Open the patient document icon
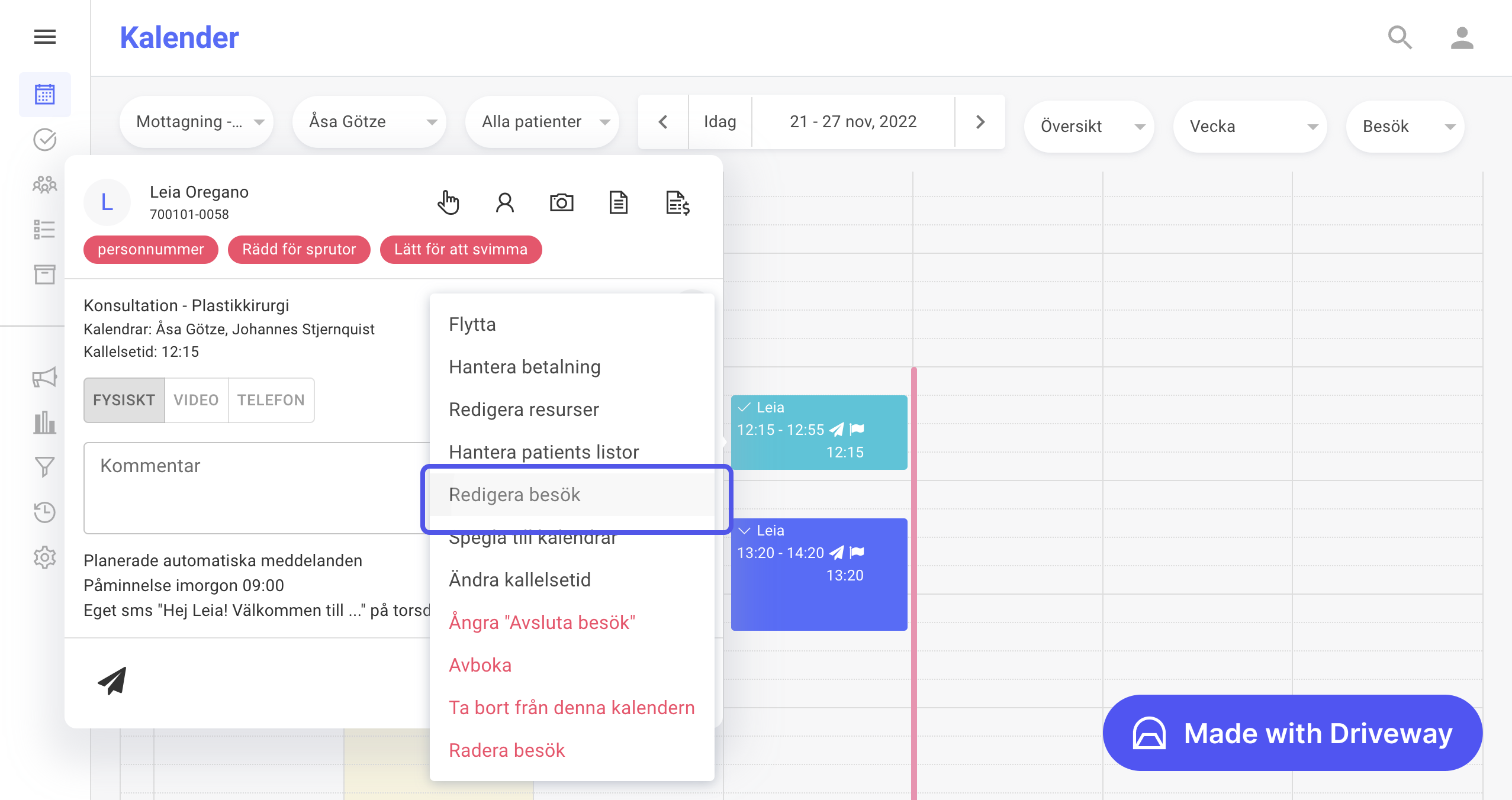Screen dimensions: 1512x800 pyautogui.click(x=619, y=203)
